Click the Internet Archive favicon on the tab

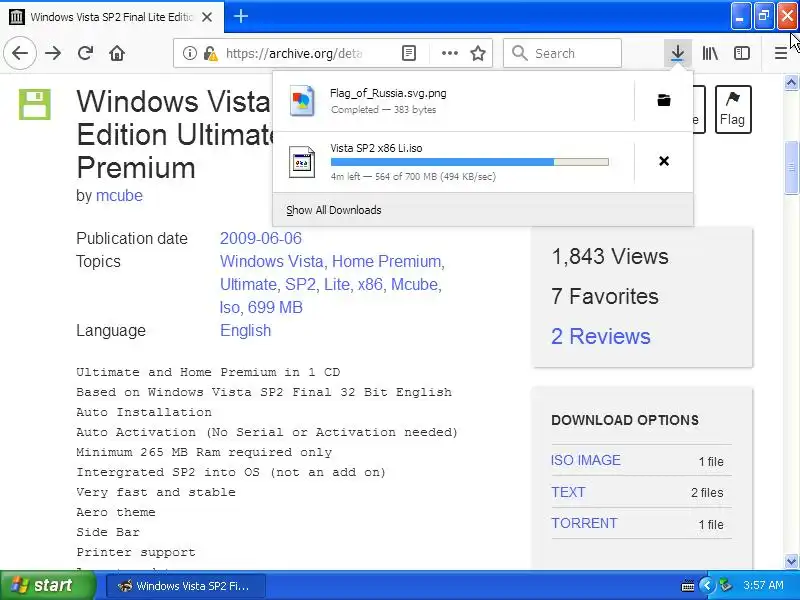click(x=16, y=17)
